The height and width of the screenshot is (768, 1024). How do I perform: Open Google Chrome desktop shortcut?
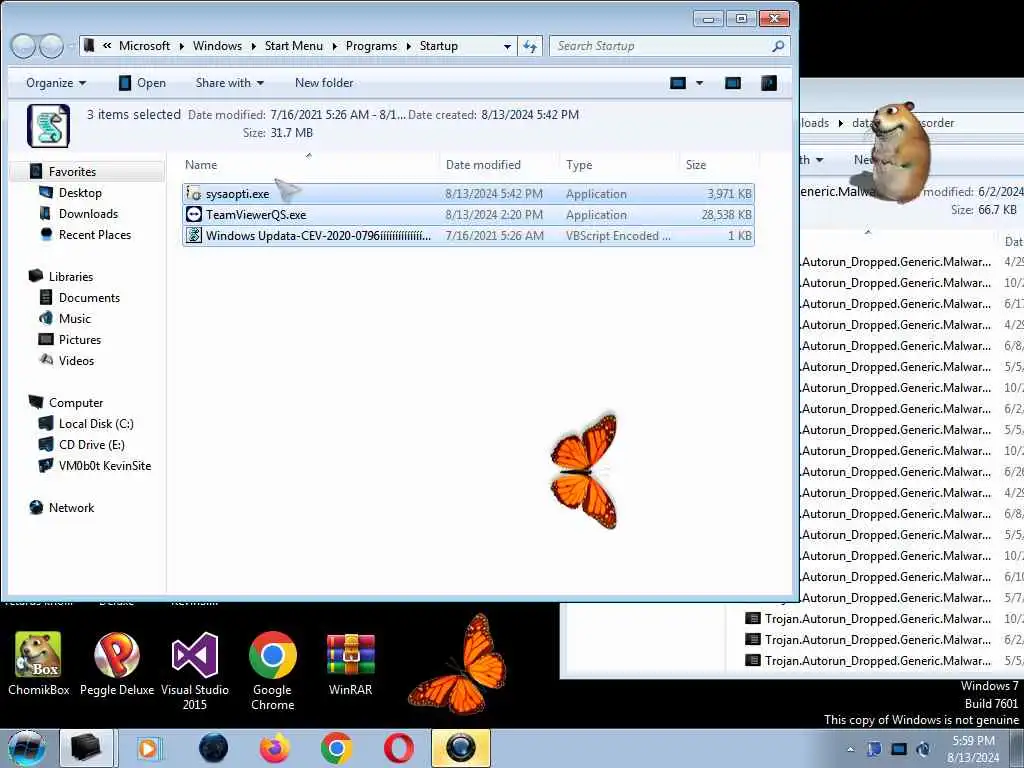tap(272, 671)
